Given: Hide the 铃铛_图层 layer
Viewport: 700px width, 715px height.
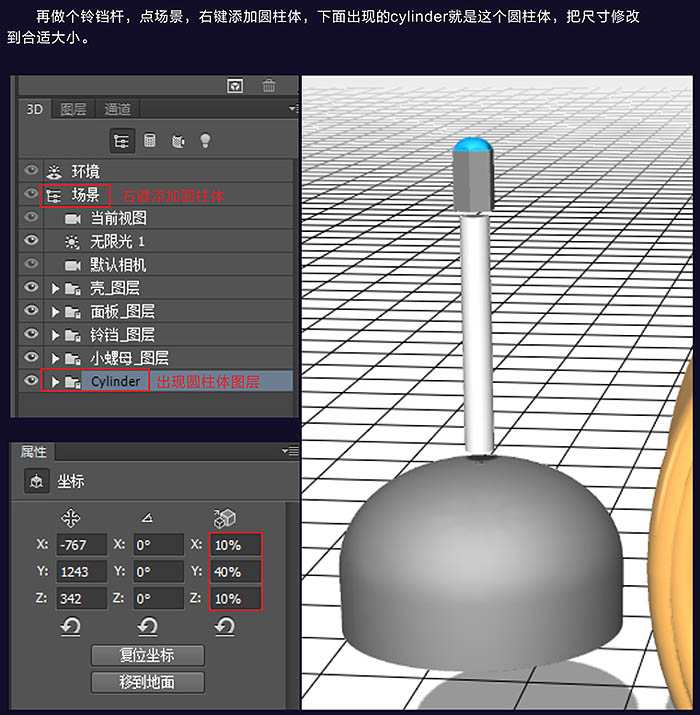Looking at the screenshot, I should 31,334.
